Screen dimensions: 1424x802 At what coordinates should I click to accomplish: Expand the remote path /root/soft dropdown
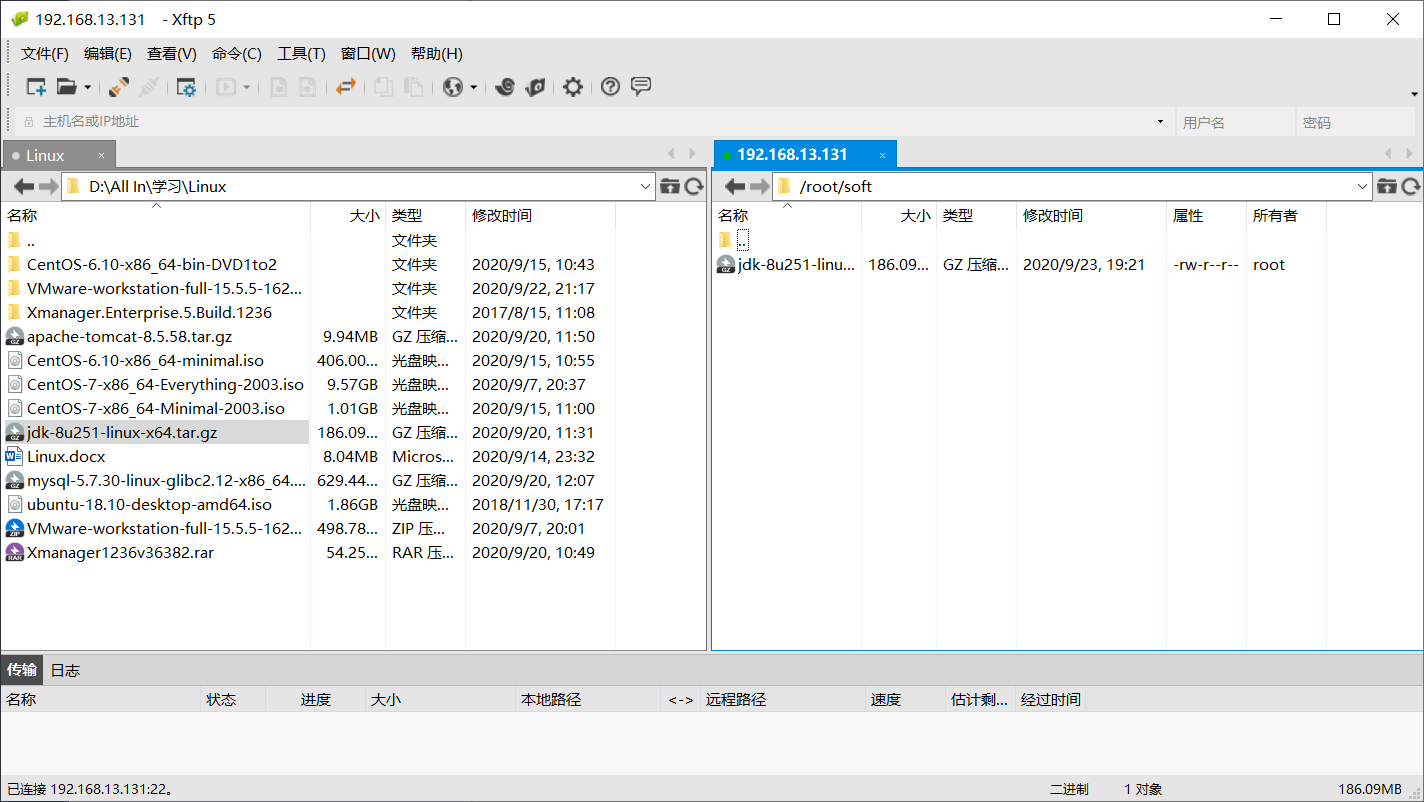[x=1363, y=186]
